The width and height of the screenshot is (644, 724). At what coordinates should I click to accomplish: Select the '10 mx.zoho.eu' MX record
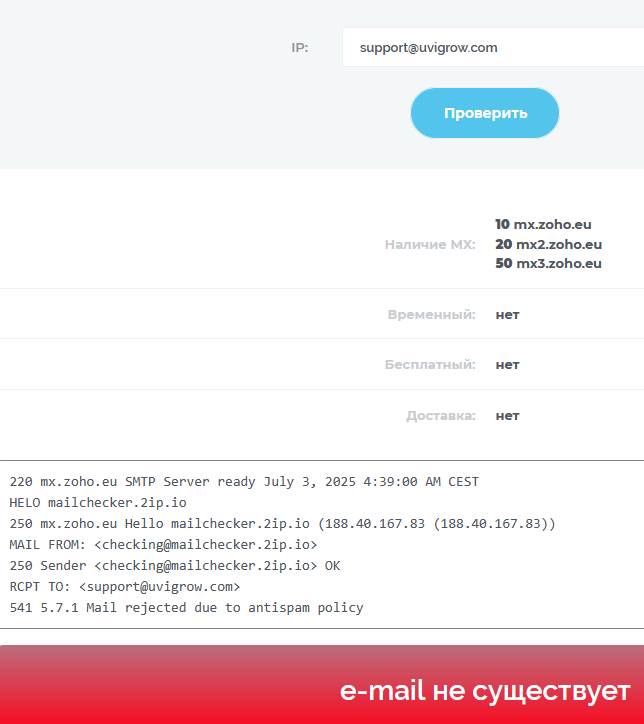543,224
